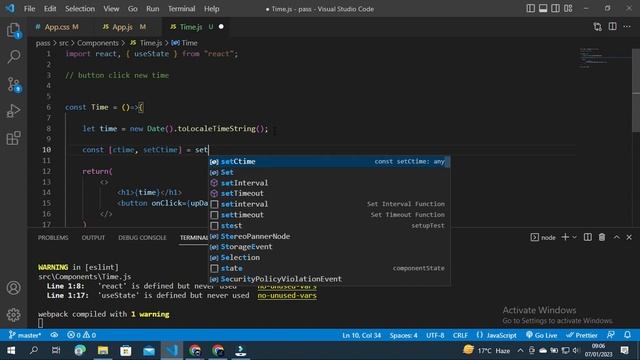This screenshot has width=640, height=360.
Task: Select the node terminal instance
Action: pos(543,237)
